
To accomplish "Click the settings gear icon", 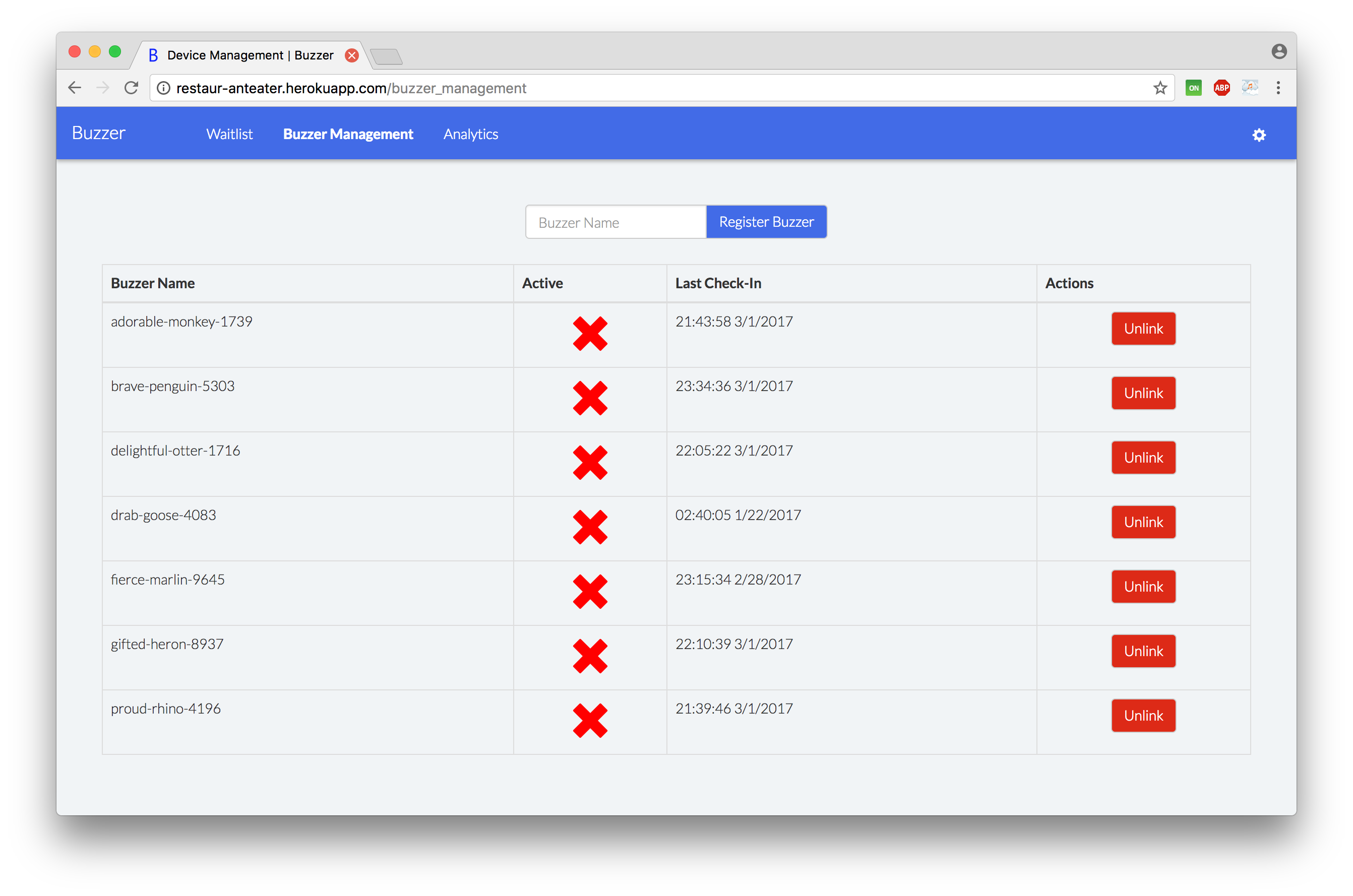I will [1259, 134].
